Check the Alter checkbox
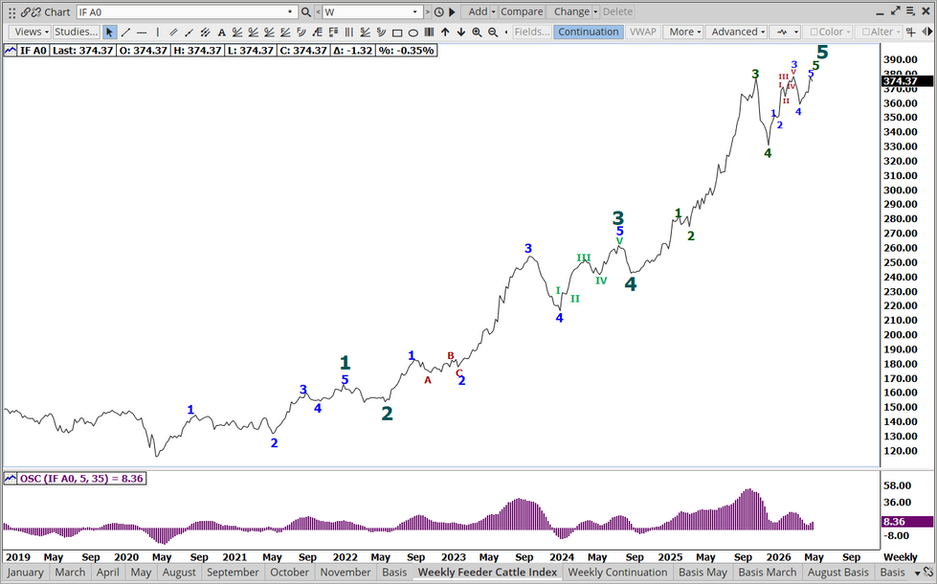 (x=866, y=32)
